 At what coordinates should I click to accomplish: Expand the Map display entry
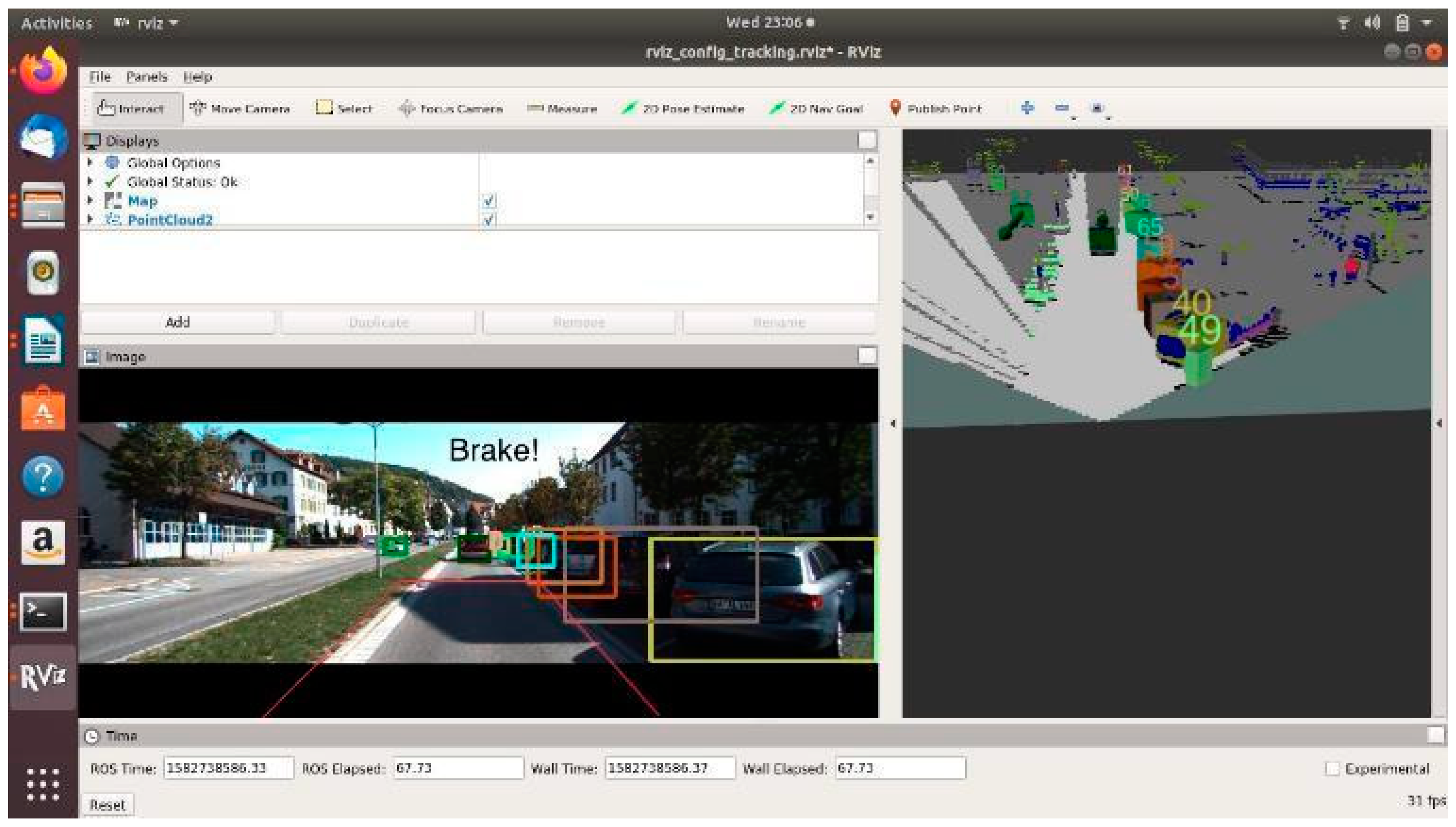(90, 201)
